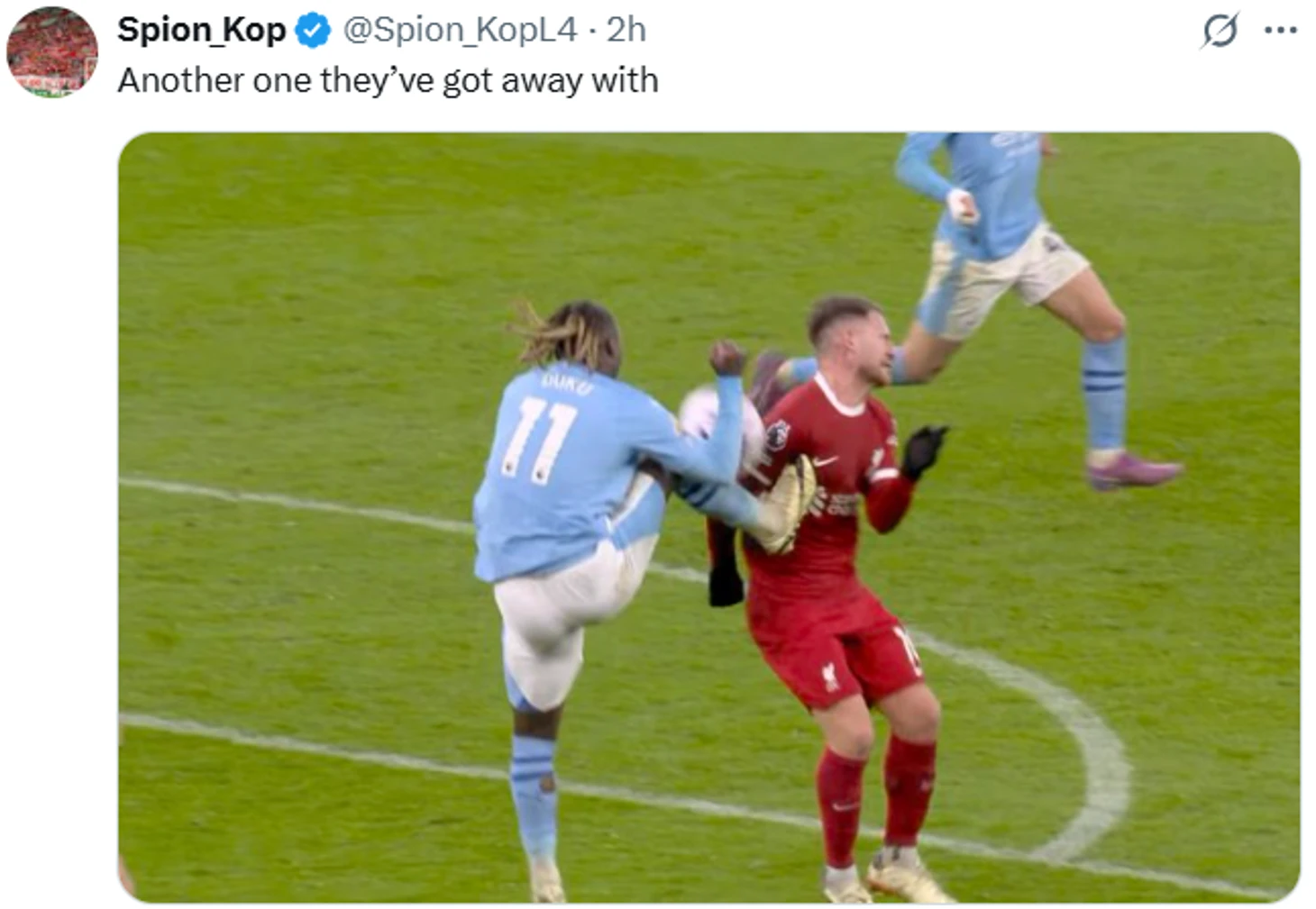Open the 2h timestamp link
This screenshot has width=1316, height=909.
pyautogui.click(x=626, y=30)
